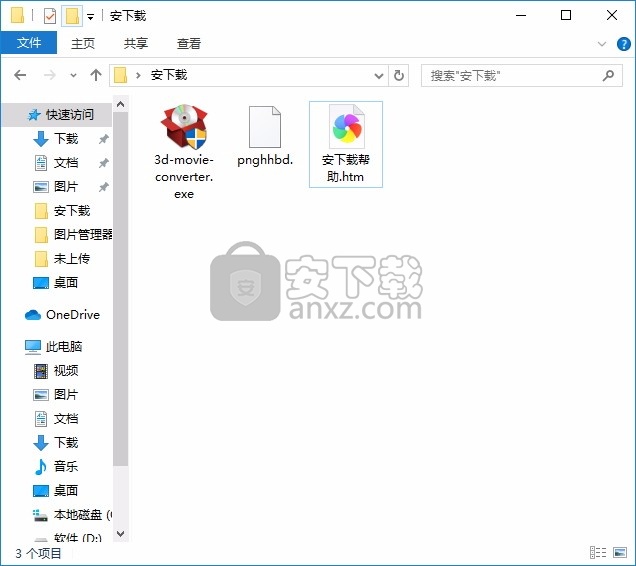Viewport: 636px width, 566px height.
Task: Click the new folder icon in title bar
Action: point(72,16)
